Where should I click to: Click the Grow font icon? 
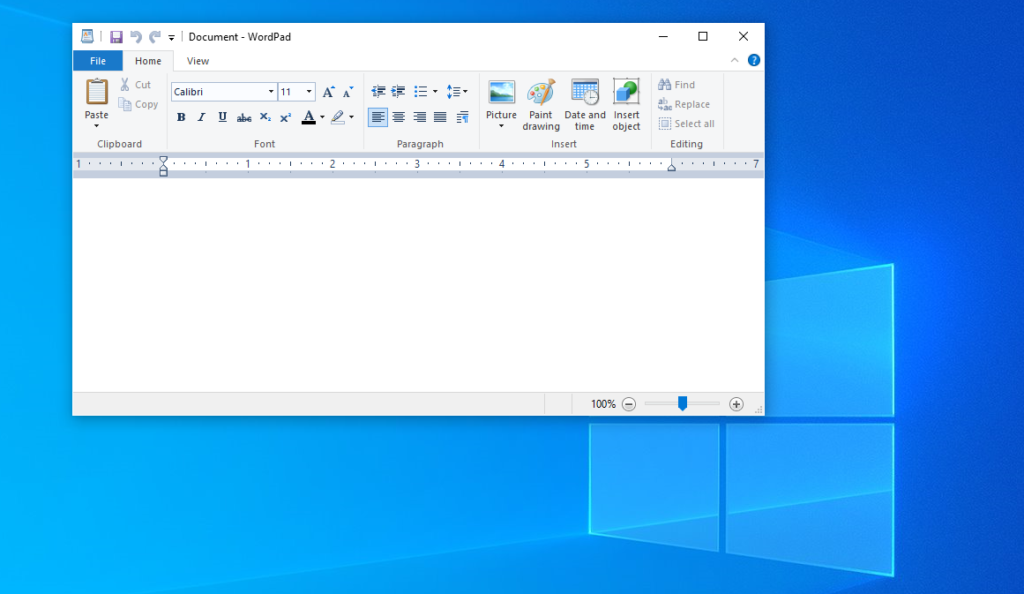(x=328, y=92)
